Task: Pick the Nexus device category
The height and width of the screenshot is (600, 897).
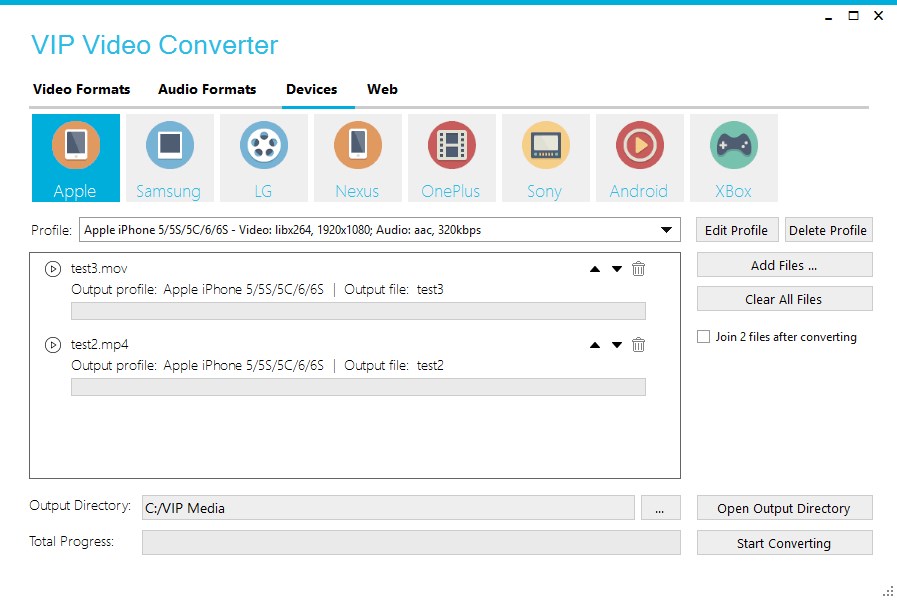Action: tap(358, 158)
